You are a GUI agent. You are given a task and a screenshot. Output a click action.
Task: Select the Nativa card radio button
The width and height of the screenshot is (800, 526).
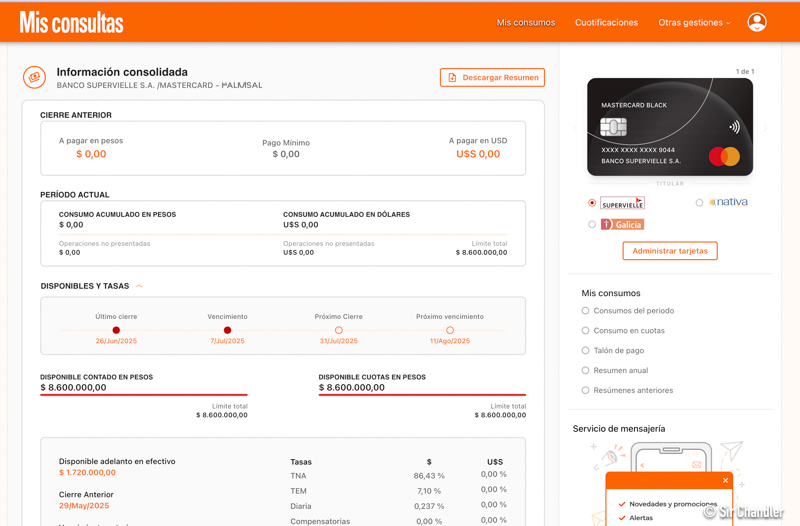pos(699,203)
